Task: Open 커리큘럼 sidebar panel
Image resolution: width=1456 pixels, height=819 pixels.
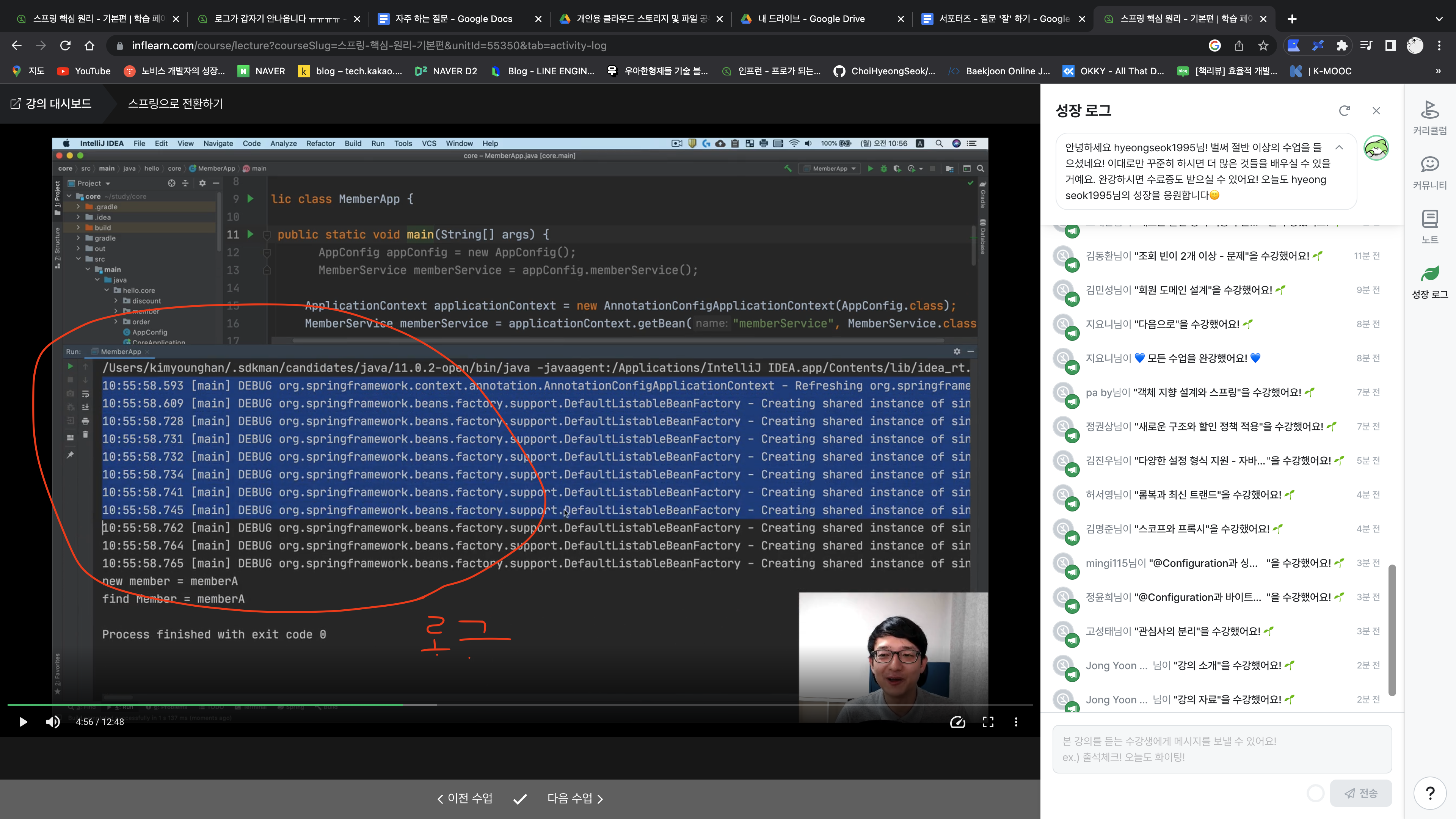Action: click(x=1430, y=118)
